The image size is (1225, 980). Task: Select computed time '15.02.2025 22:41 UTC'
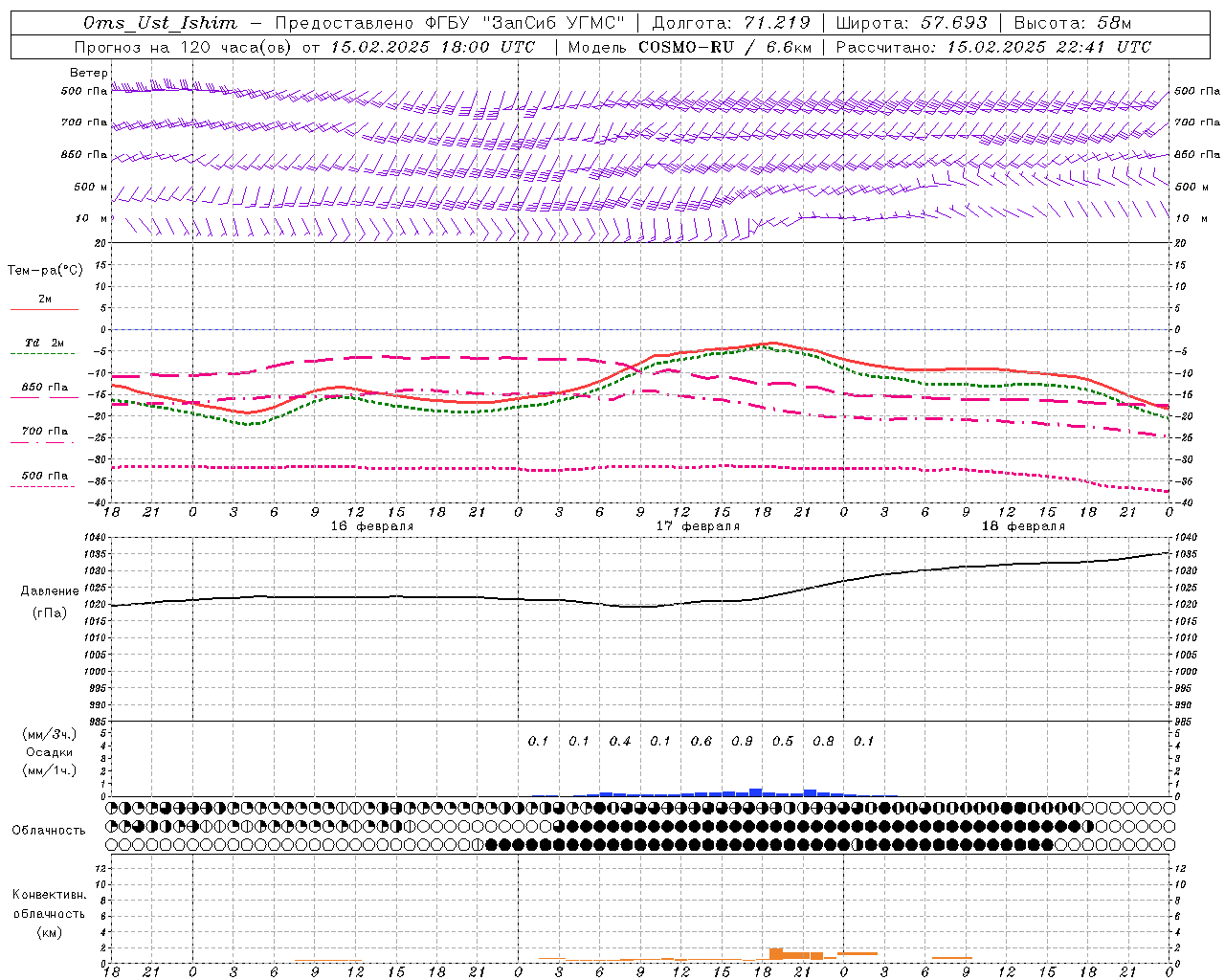(1049, 47)
